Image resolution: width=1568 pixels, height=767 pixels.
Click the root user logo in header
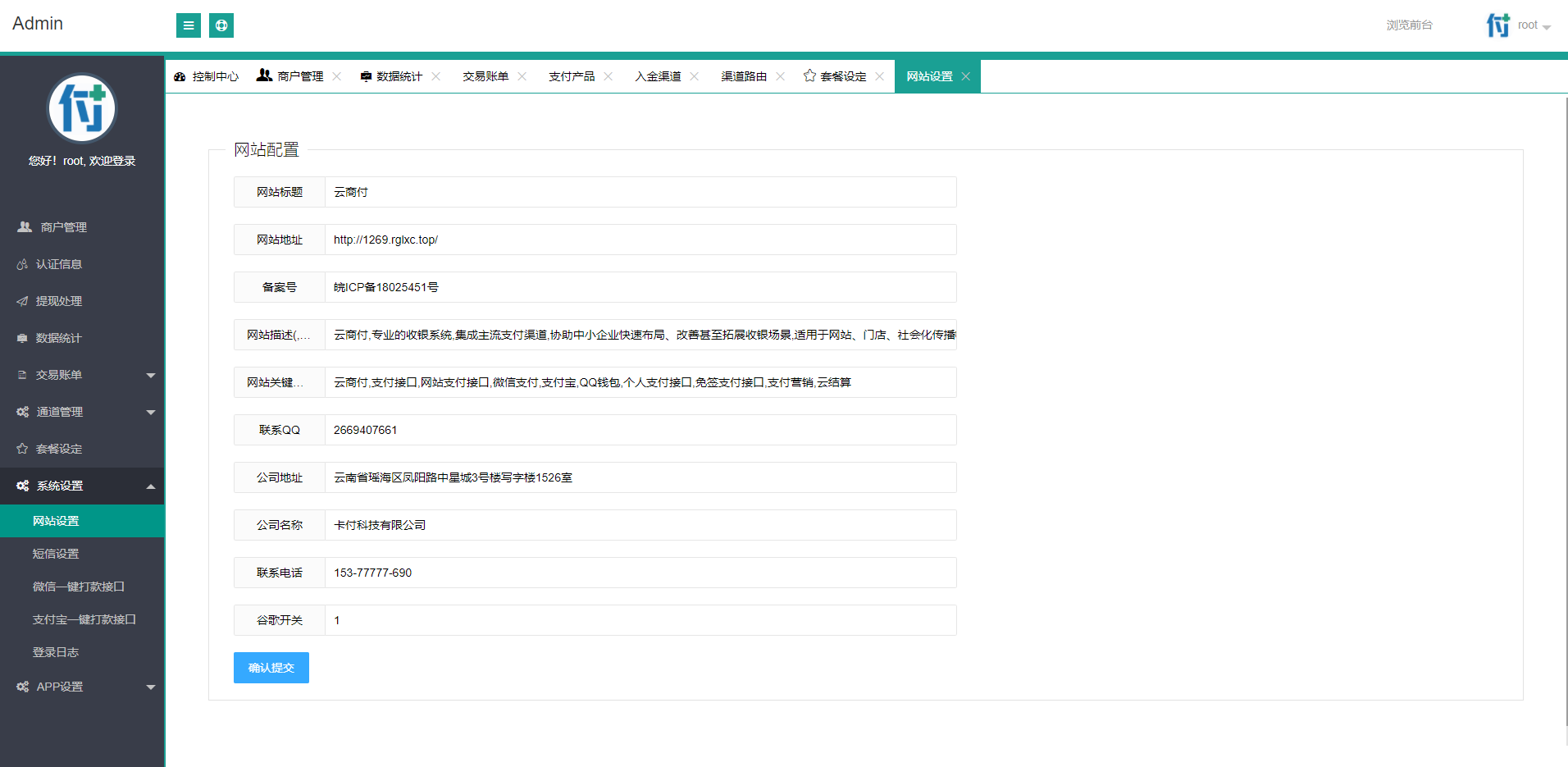(x=1497, y=25)
